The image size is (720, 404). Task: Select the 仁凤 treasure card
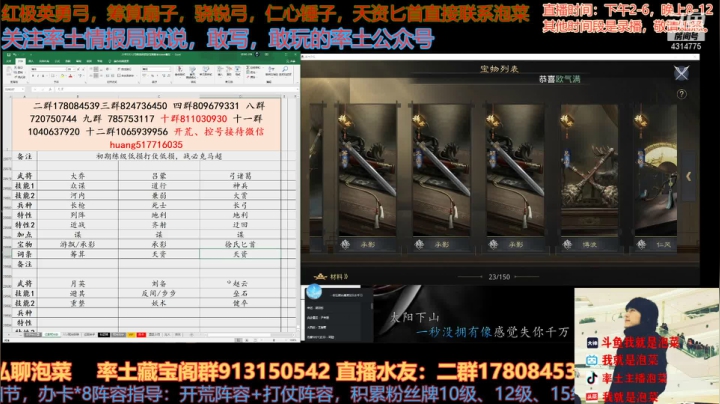pyautogui.click(x=657, y=178)
